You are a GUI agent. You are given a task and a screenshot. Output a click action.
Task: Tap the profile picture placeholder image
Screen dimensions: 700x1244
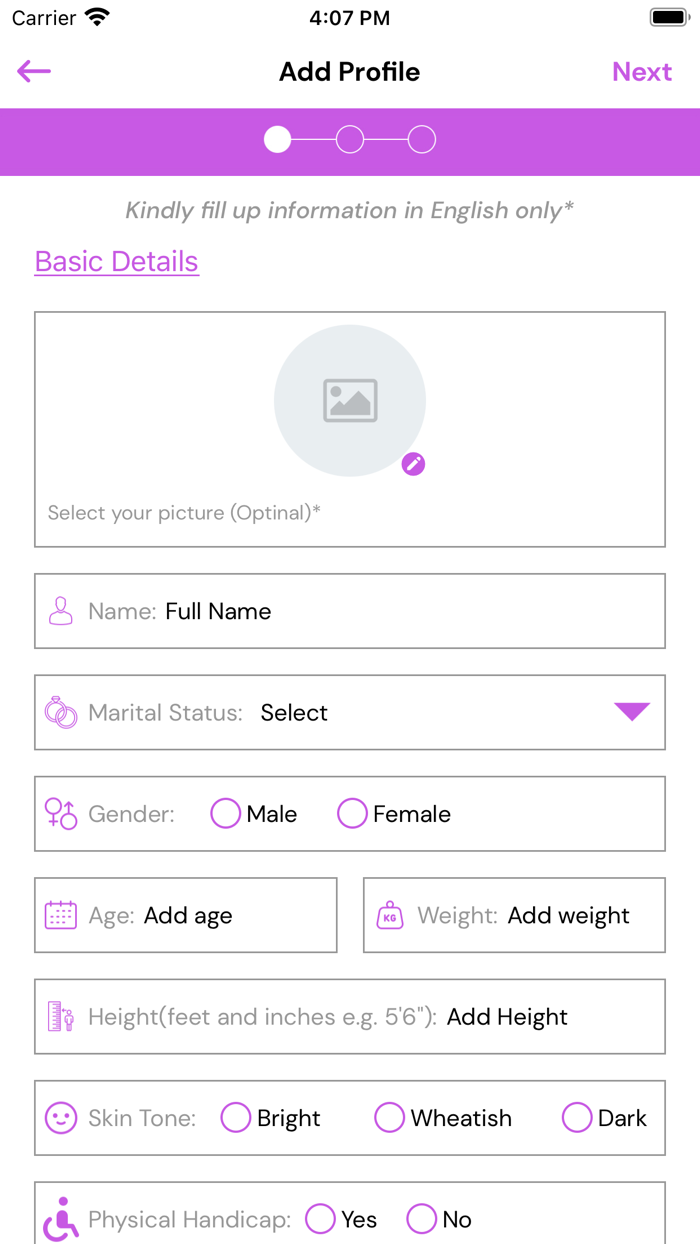(350, 400)
